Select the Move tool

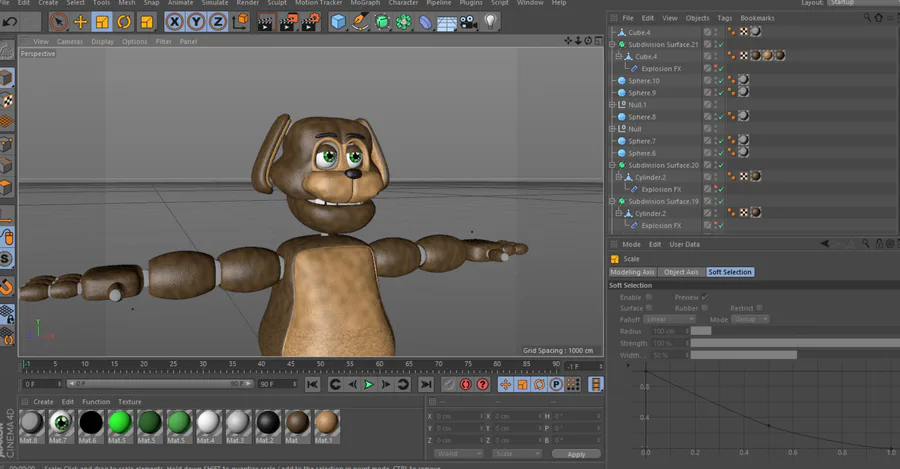point(80,22)
